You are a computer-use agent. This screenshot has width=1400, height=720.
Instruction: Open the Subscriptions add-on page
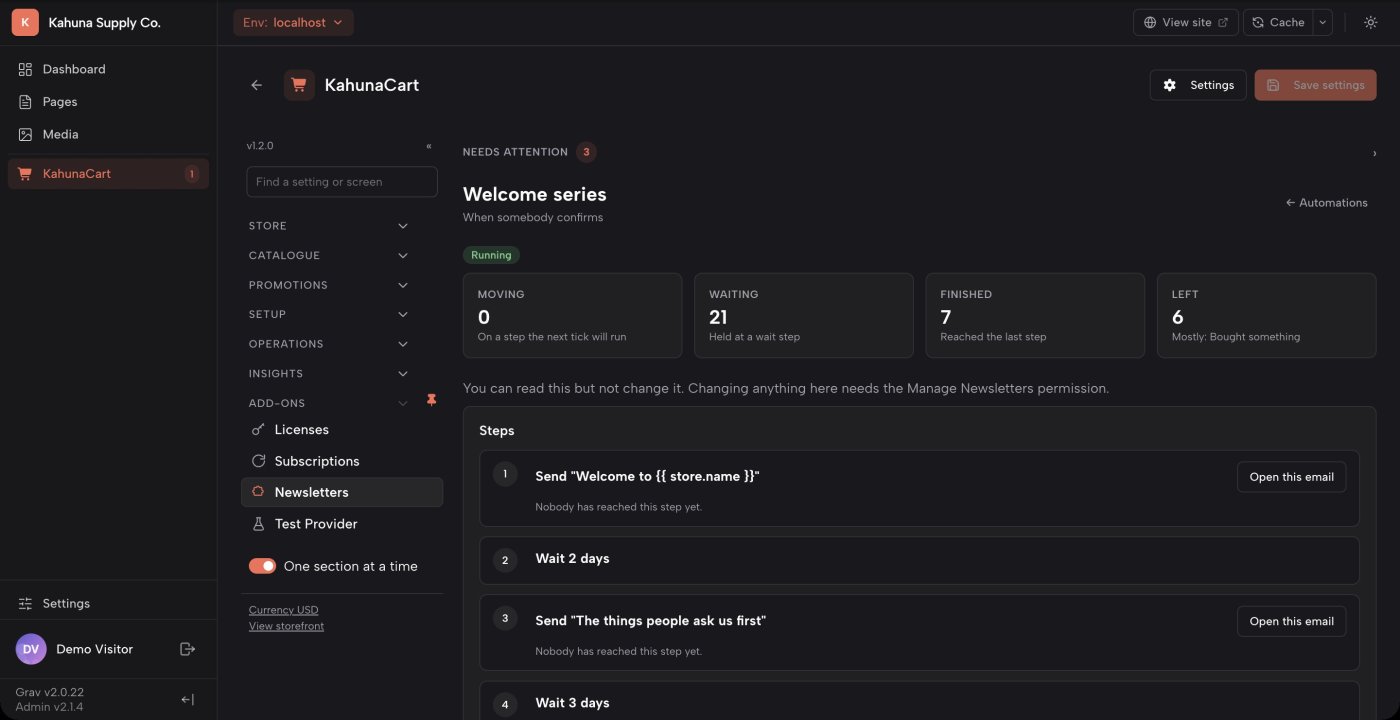[342, 461]
